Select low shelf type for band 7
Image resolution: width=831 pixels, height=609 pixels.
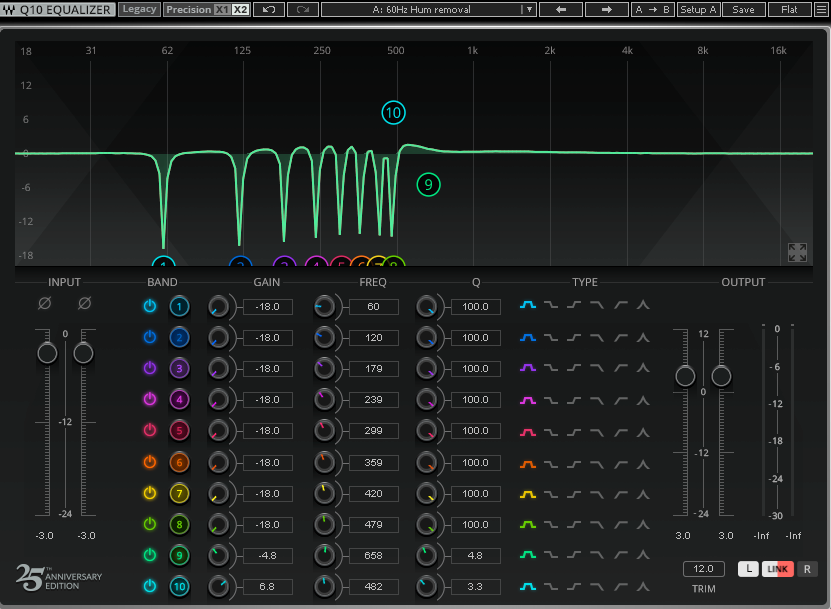pyautogui.click(x=551, y=495)
